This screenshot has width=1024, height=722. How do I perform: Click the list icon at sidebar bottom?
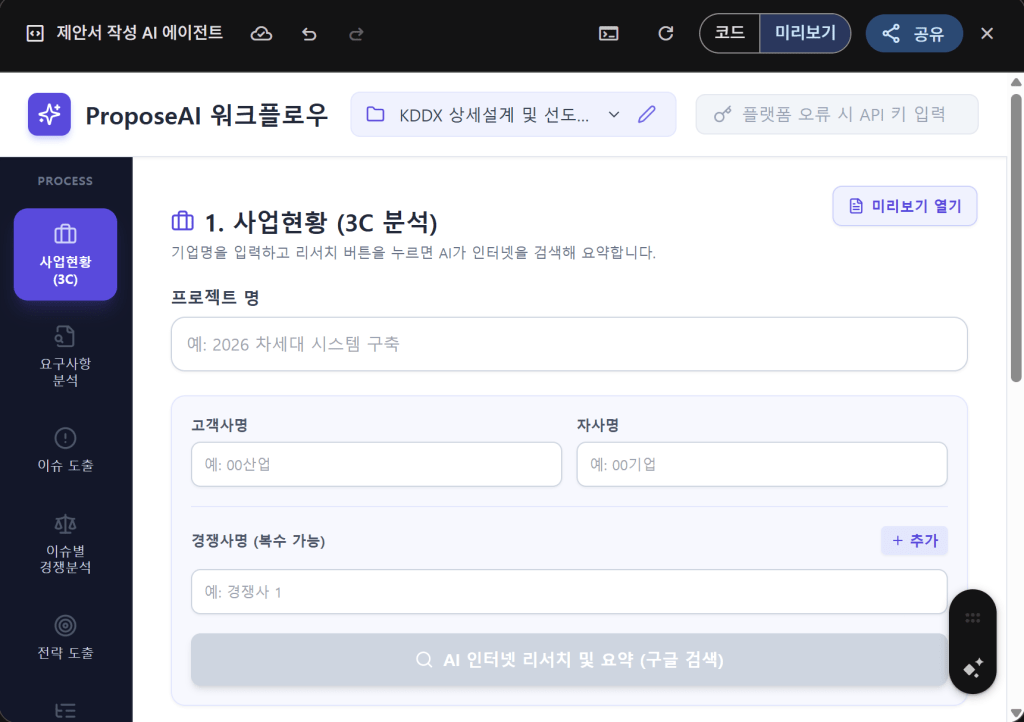coord(65,710)
